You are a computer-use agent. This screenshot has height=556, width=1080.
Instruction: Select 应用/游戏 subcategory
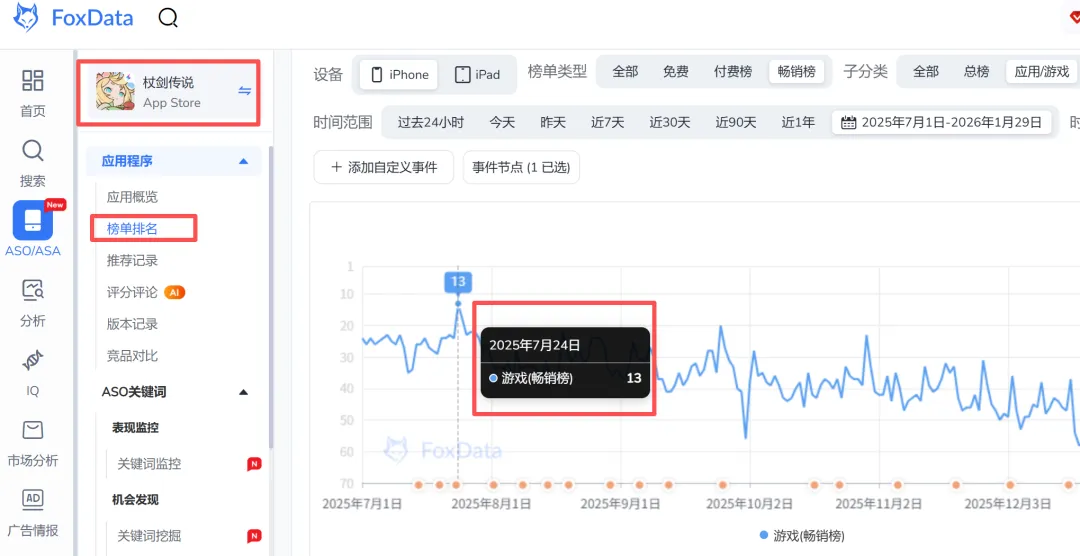point(1041,72)
